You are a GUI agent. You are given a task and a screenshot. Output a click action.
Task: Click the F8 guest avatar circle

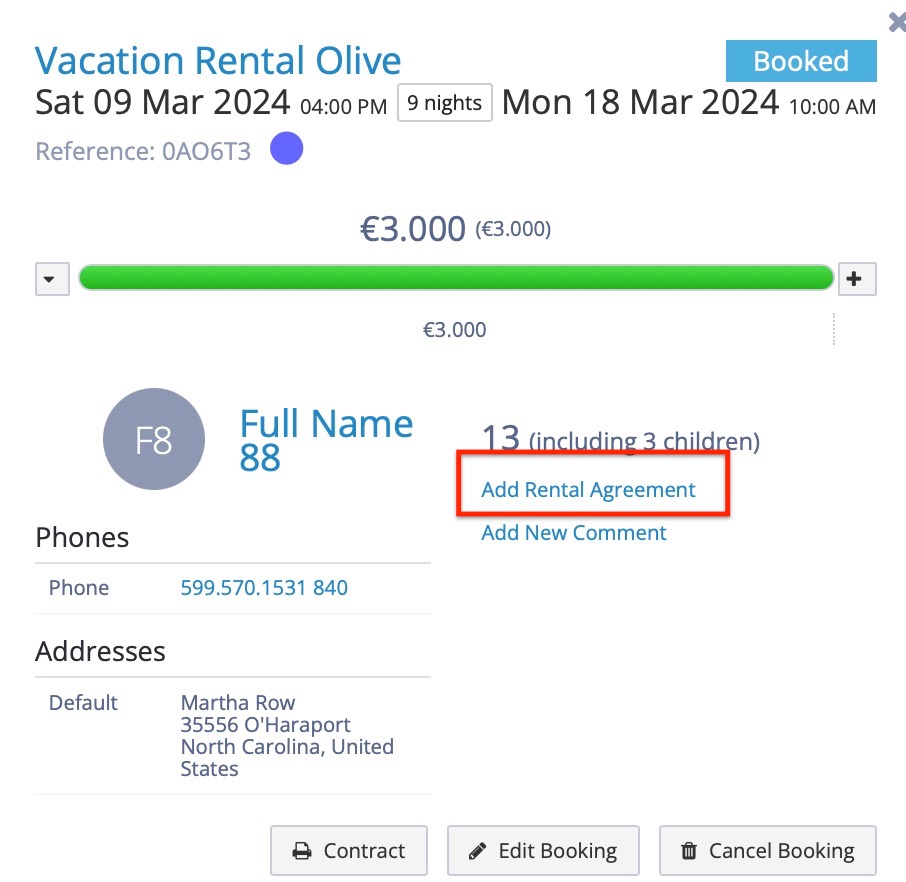coord(154,439)
